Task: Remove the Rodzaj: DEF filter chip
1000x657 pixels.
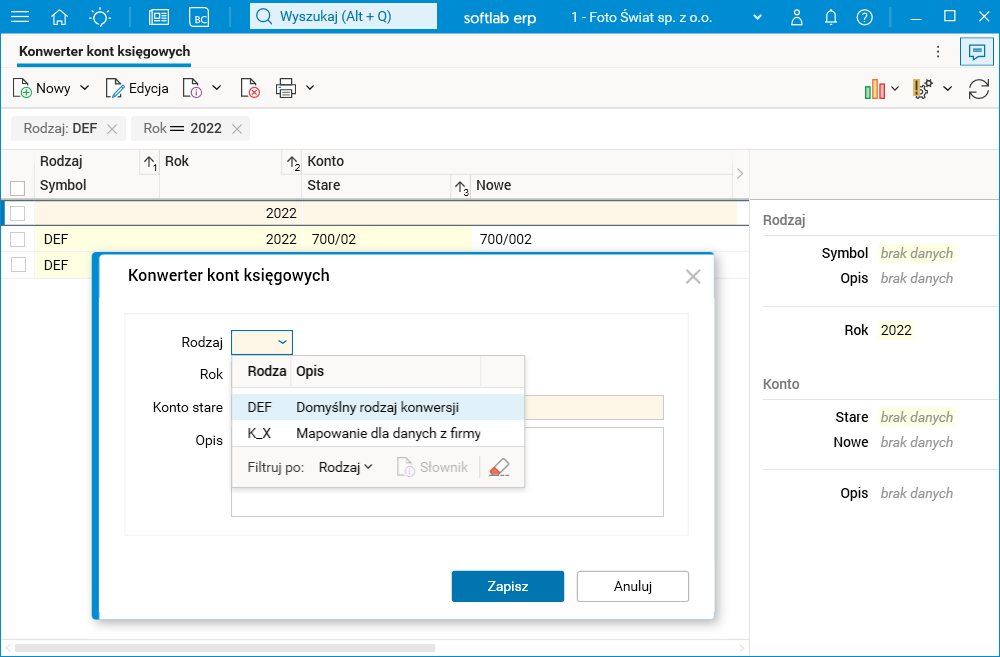Action: click(112, 129)
